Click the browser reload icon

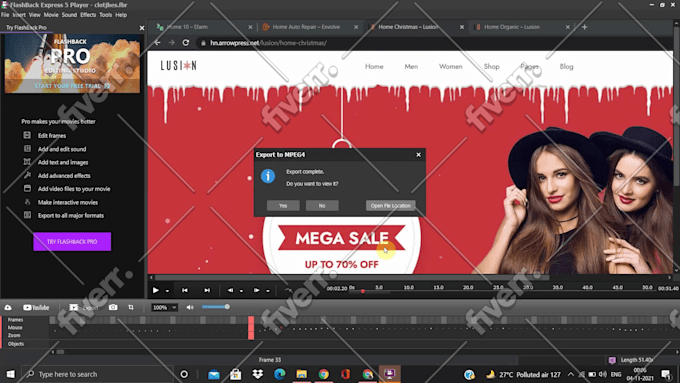186,43
